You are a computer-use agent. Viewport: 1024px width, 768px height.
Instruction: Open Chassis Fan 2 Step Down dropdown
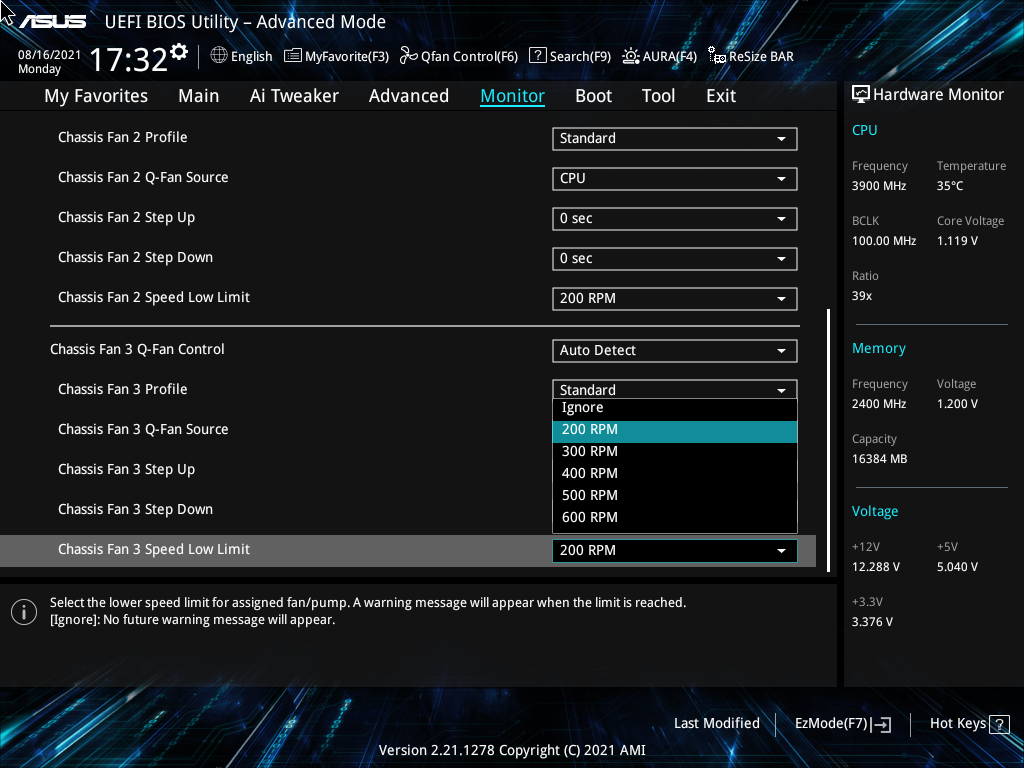click(675, 259)
